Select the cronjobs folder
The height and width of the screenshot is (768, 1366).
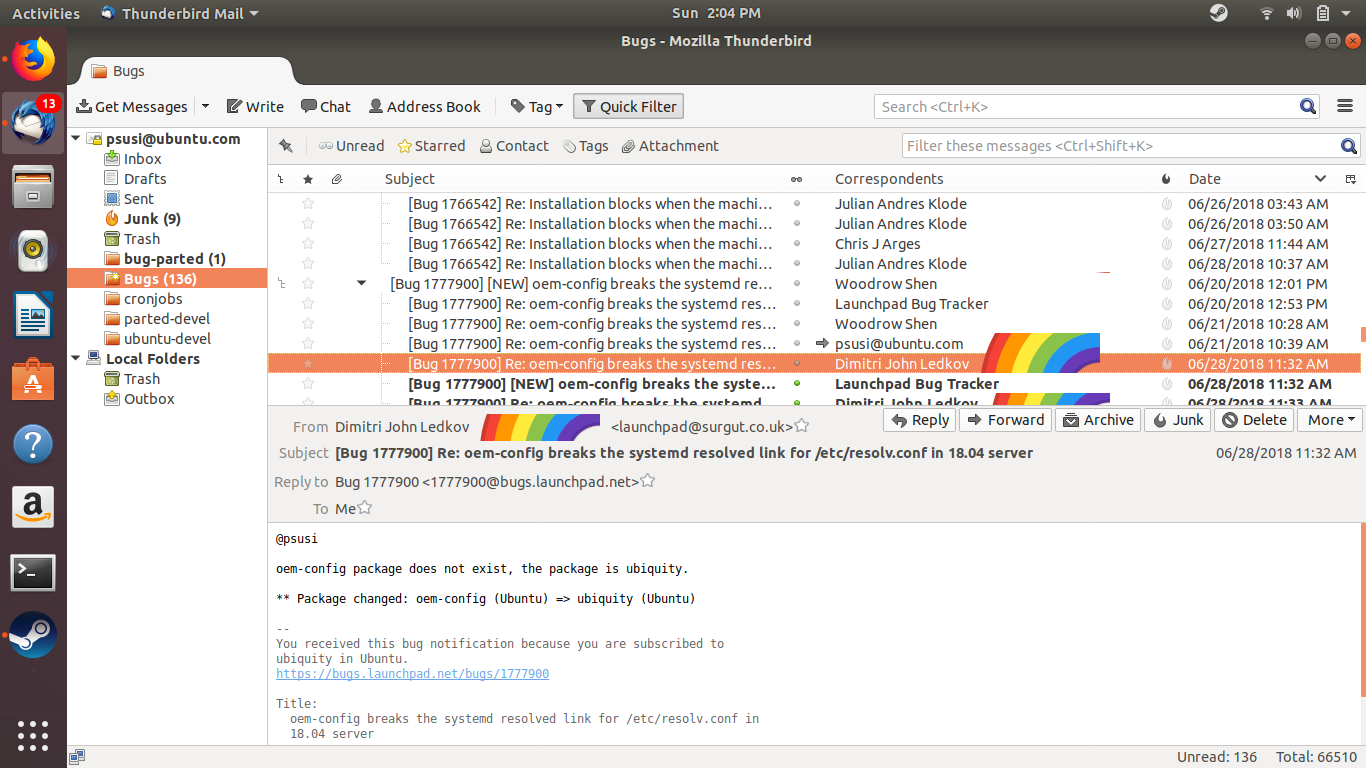coord(154,299)
